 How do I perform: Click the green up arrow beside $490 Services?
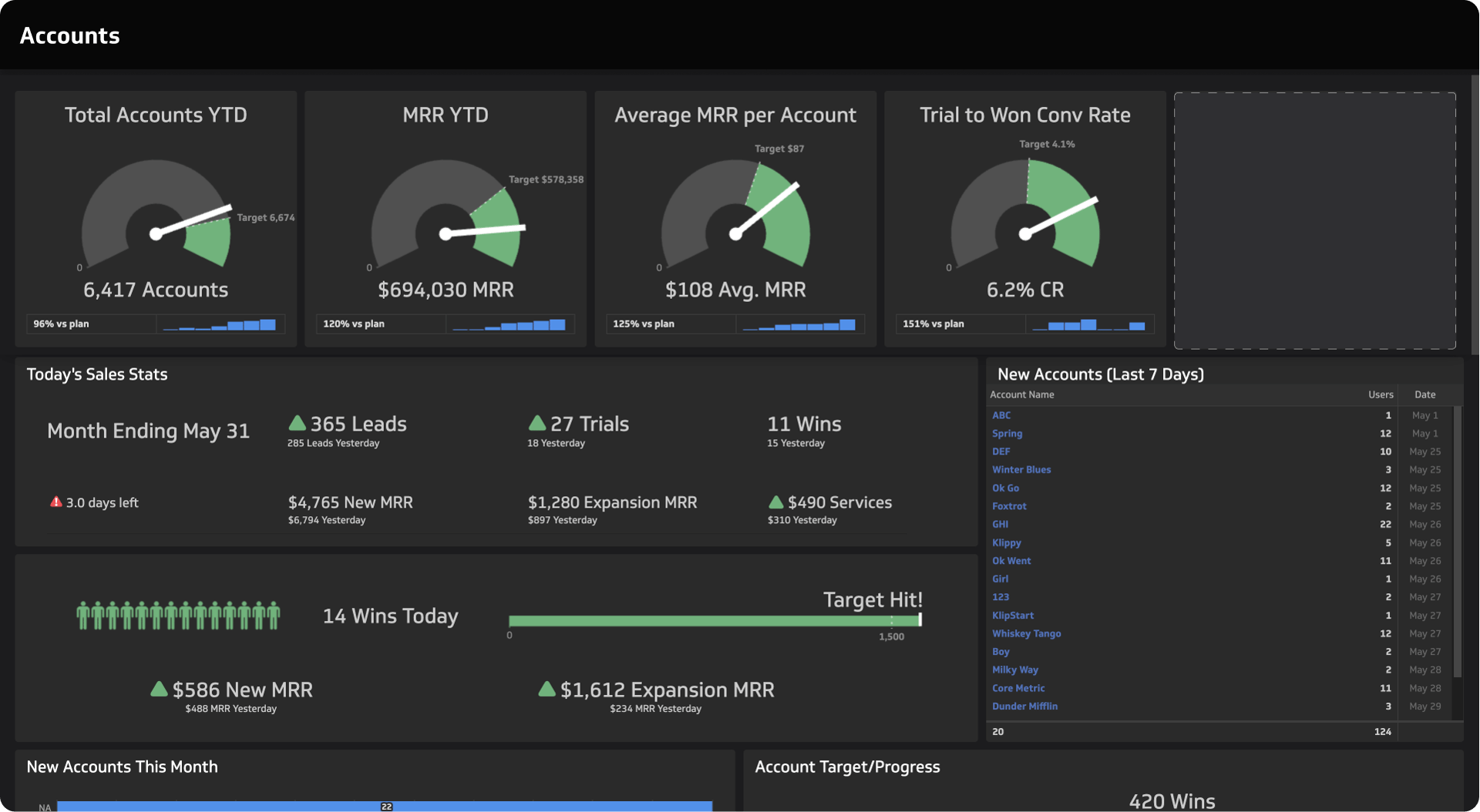pyautogui.click(x=775, y=502)
